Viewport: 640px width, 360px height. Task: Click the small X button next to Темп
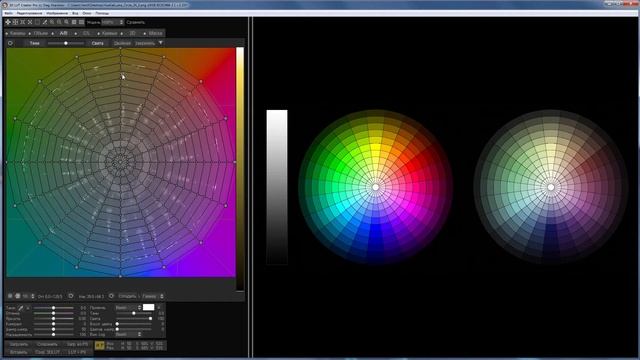click(x=28, y=308)
